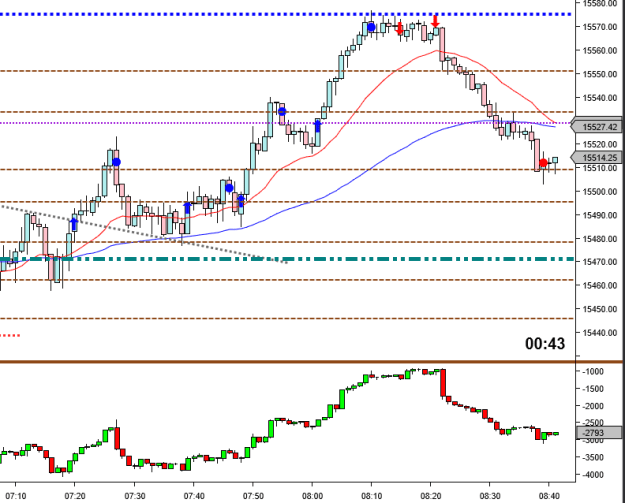The image size is (625, 503).
Task: Click the 15527.42 price tag on axis
Action: 596,126
